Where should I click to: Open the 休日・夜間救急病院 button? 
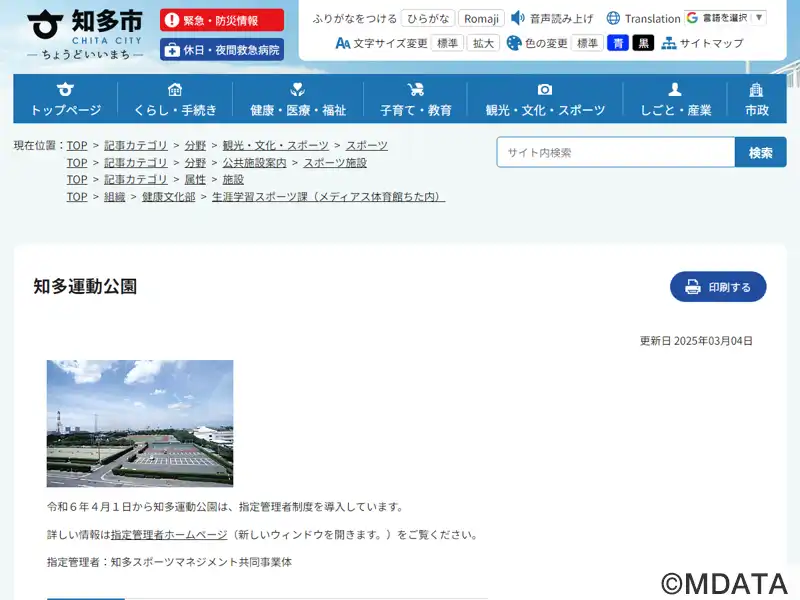point(222,50)
